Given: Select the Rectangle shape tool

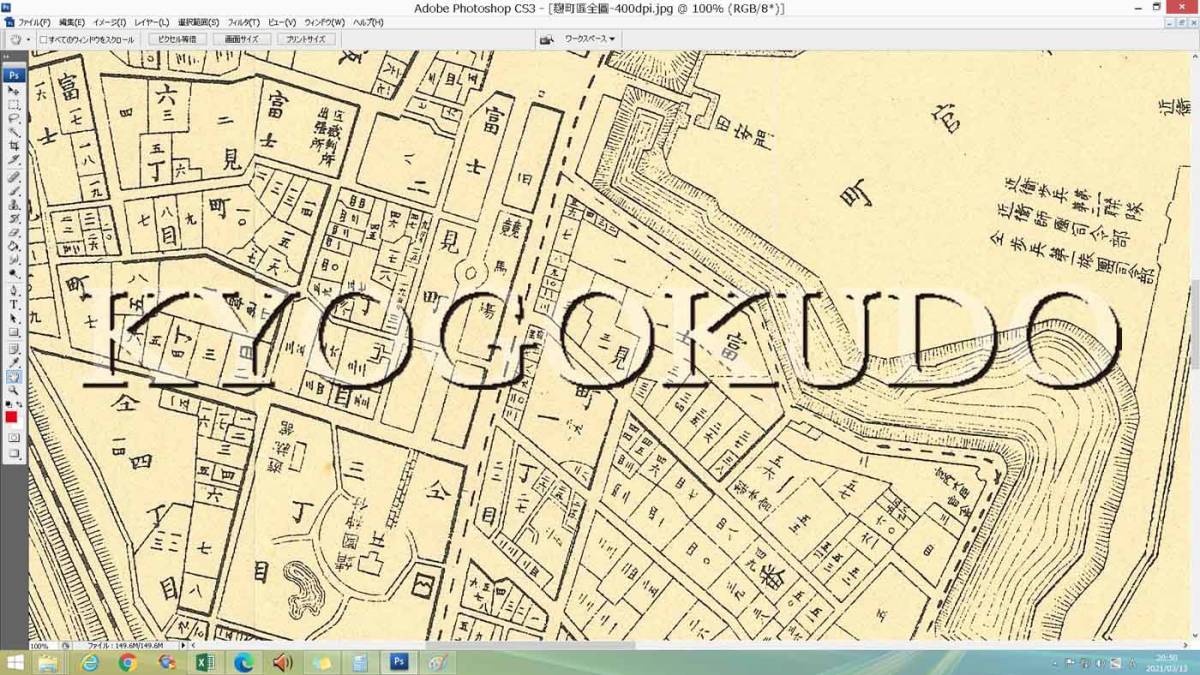Looking at the screenshot, I should point(14,331).
